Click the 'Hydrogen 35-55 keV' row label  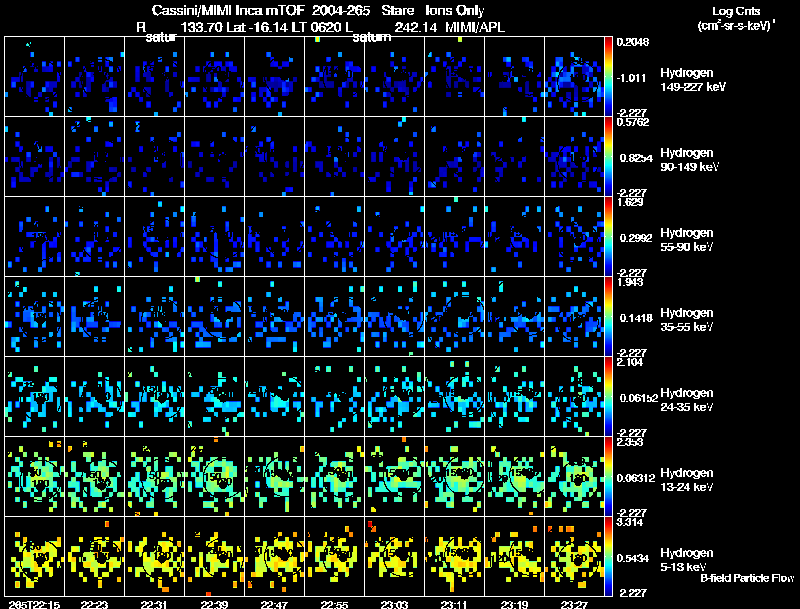pos(687,320)
